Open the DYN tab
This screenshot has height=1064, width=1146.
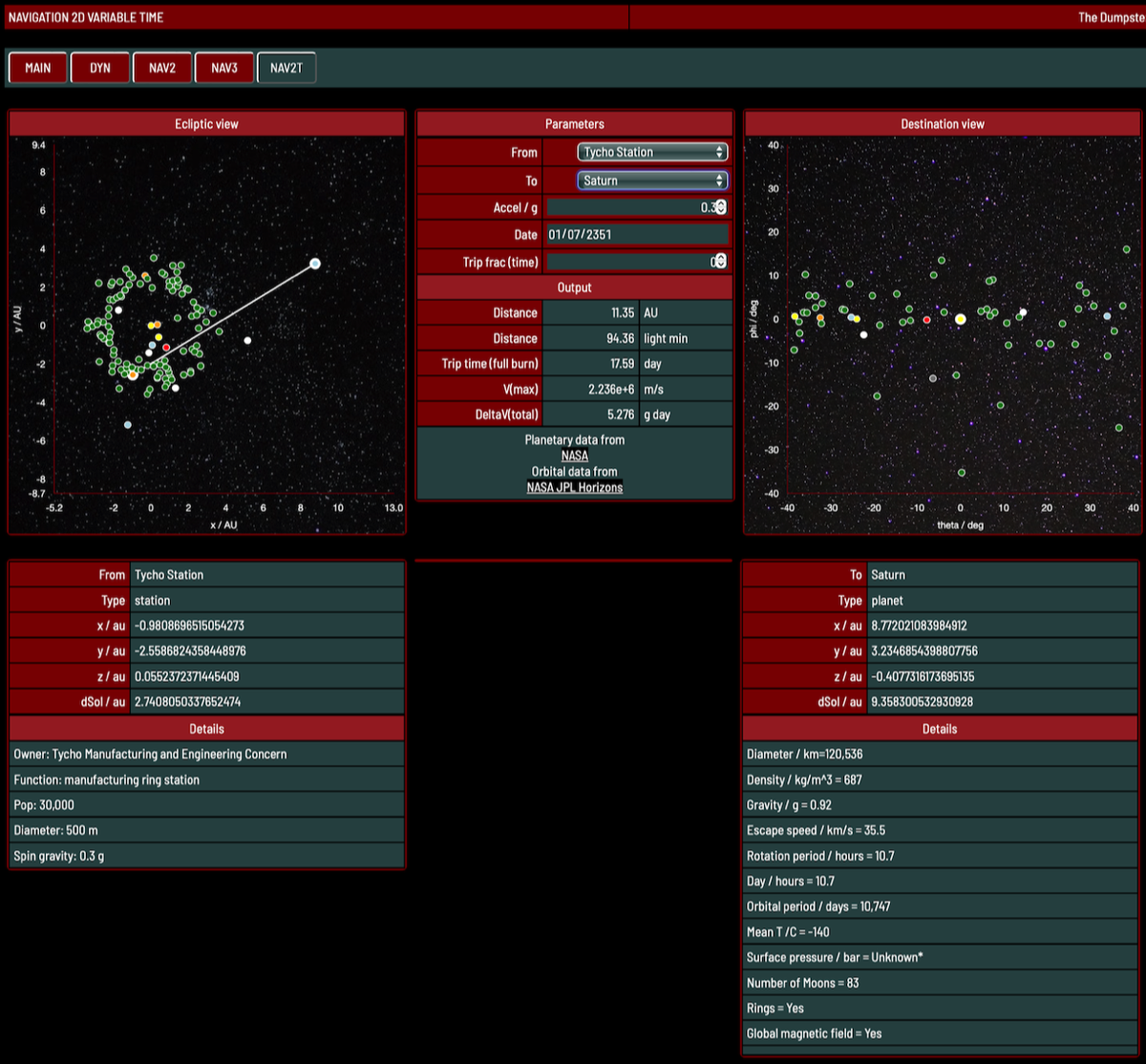tap(100, 68)
